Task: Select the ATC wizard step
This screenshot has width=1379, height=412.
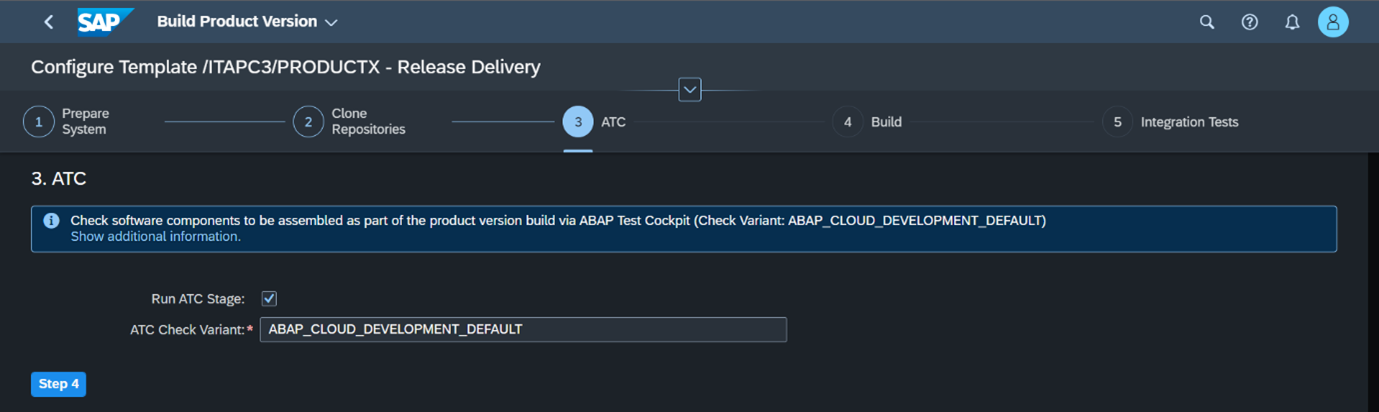Action: click(594, 122)
